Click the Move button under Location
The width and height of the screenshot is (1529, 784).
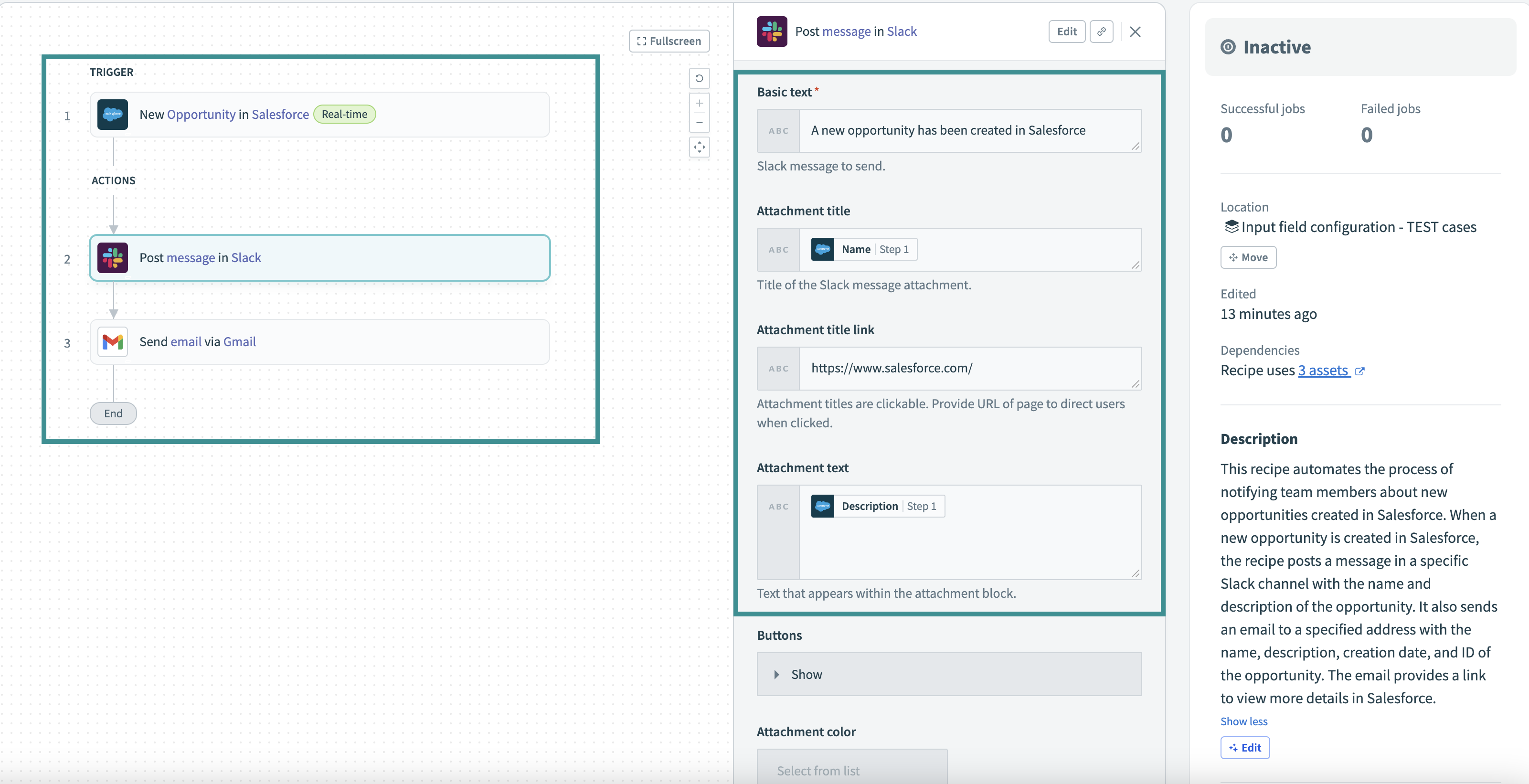pyautogui.click(x=1248, y=257)
